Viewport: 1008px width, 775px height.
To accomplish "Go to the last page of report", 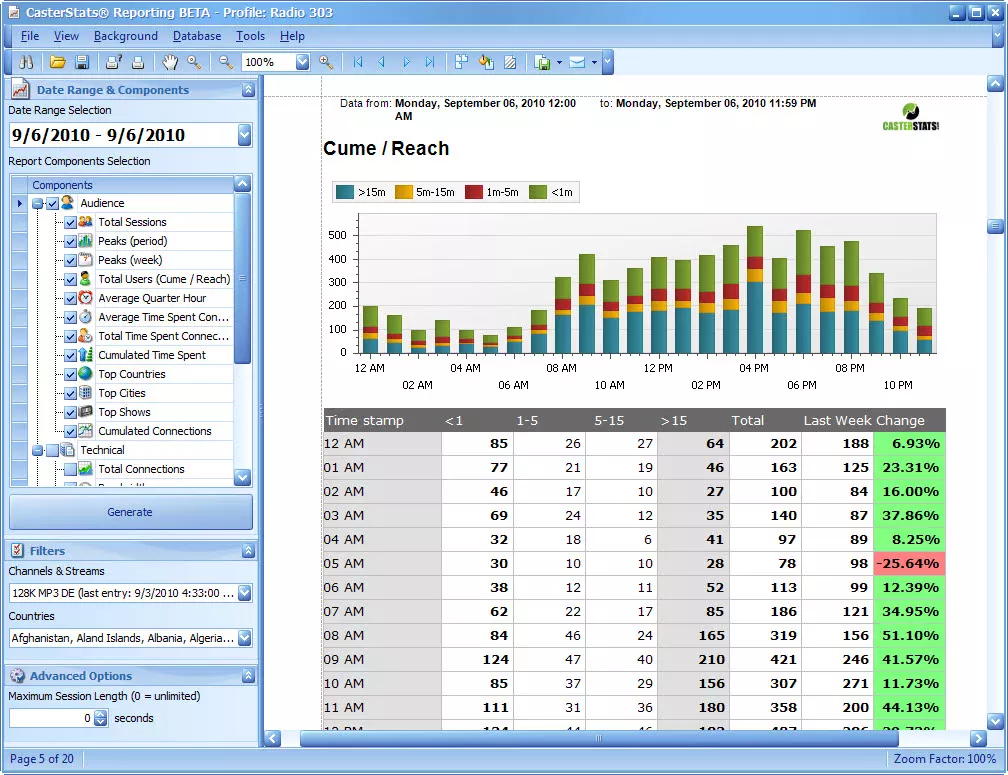I will point(430,62).
